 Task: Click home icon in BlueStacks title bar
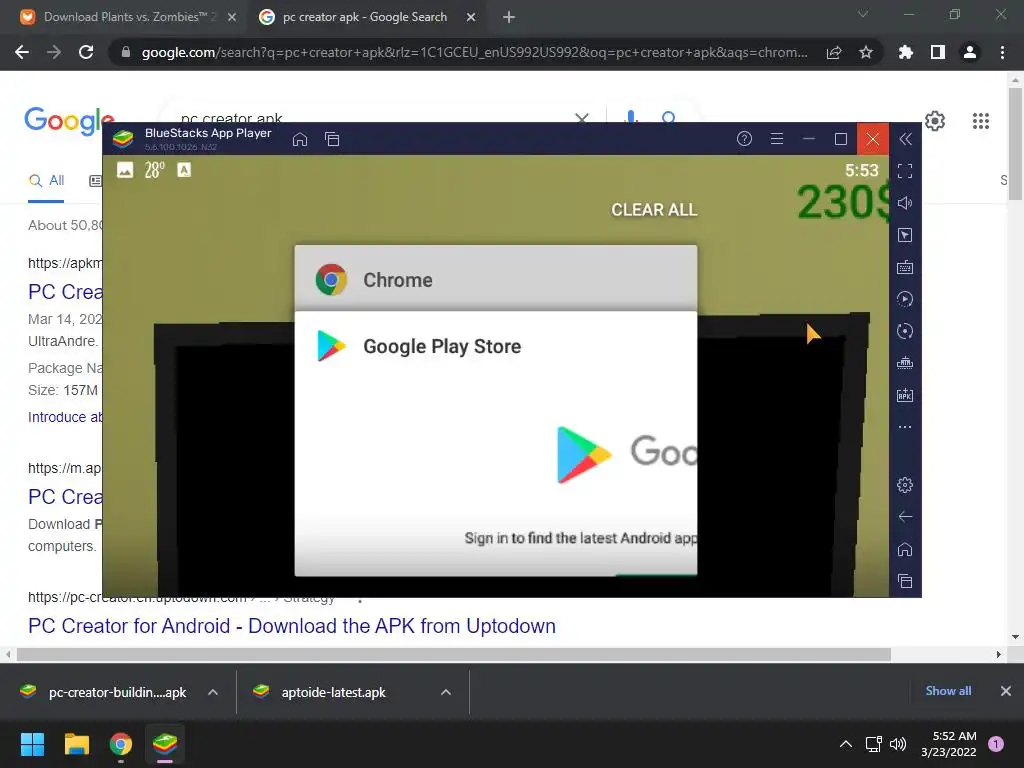300,139
